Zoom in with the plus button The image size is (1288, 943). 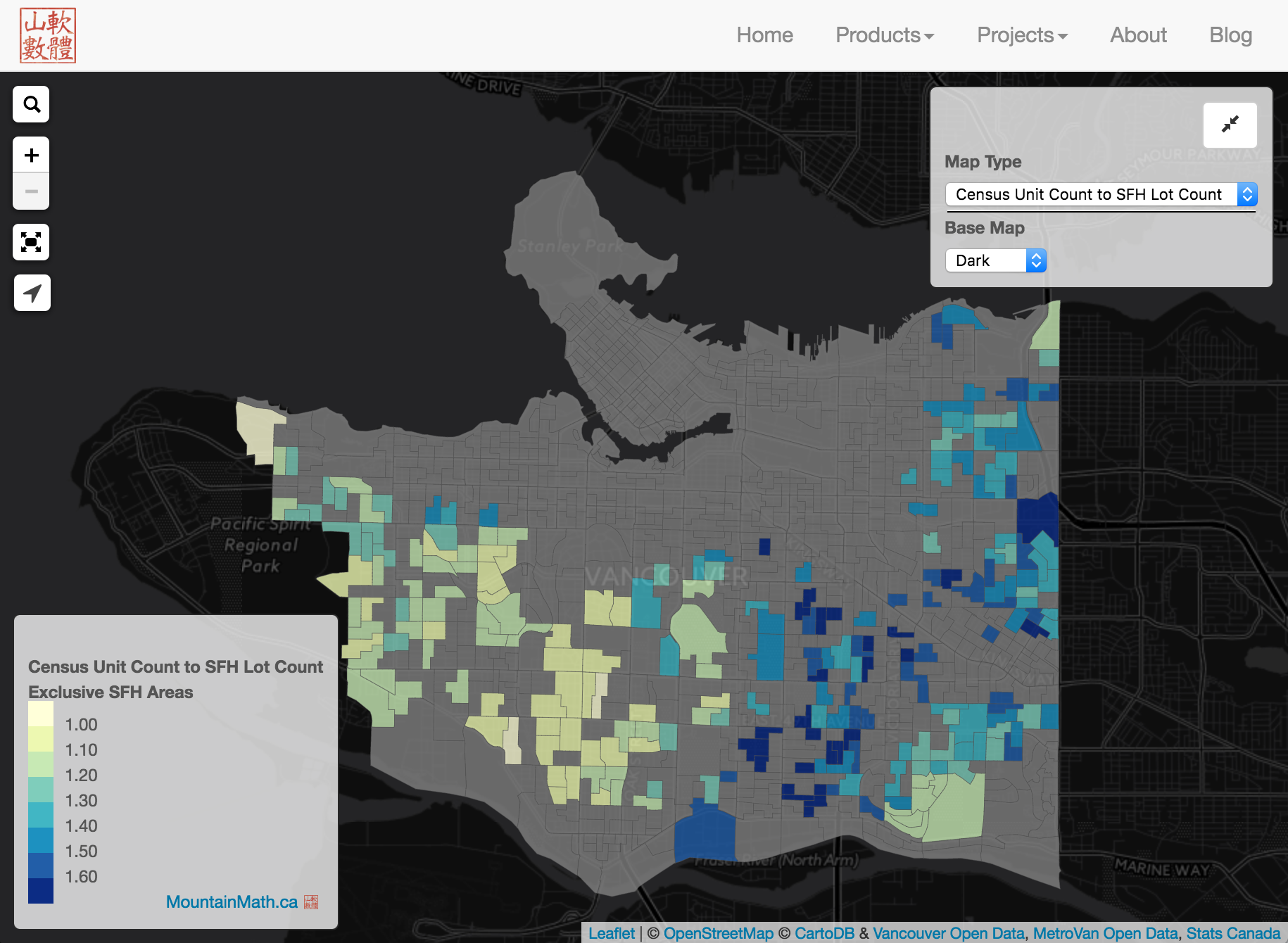coord(32,156)
